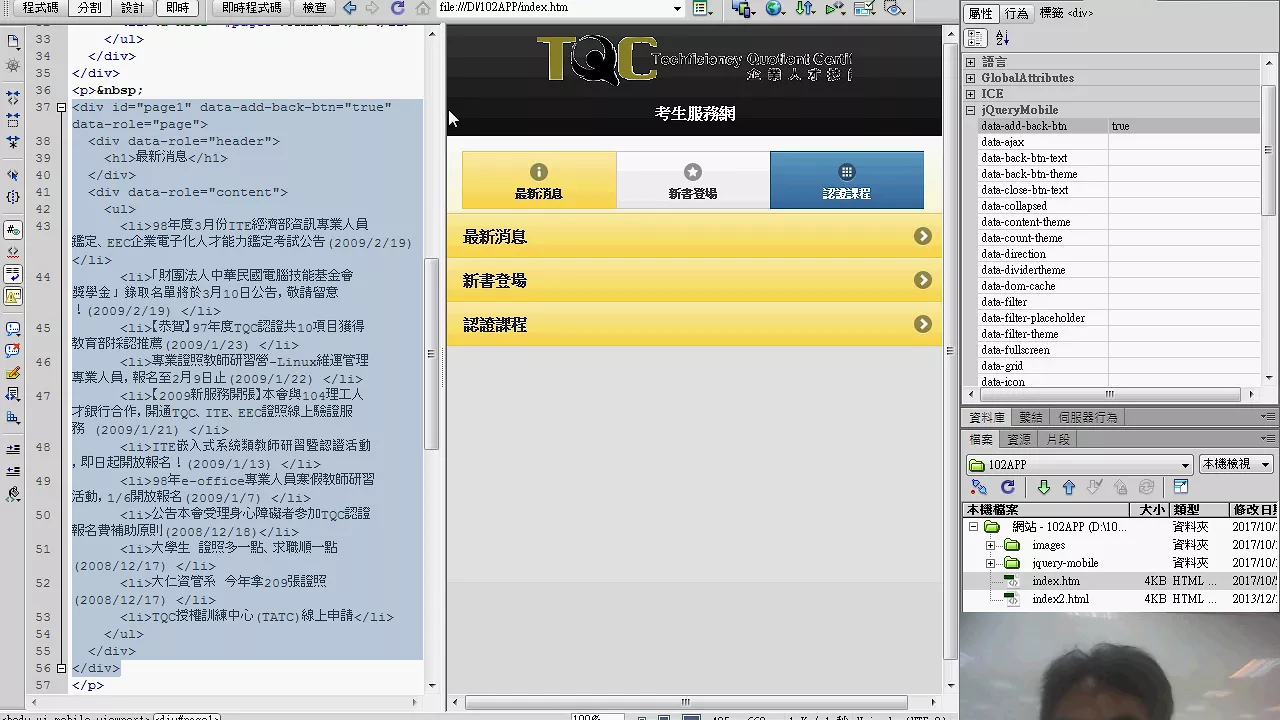The width and height of the screenshot is (1280, 720).
Task: Expand the 語言 attribute category
Action: 971,62
